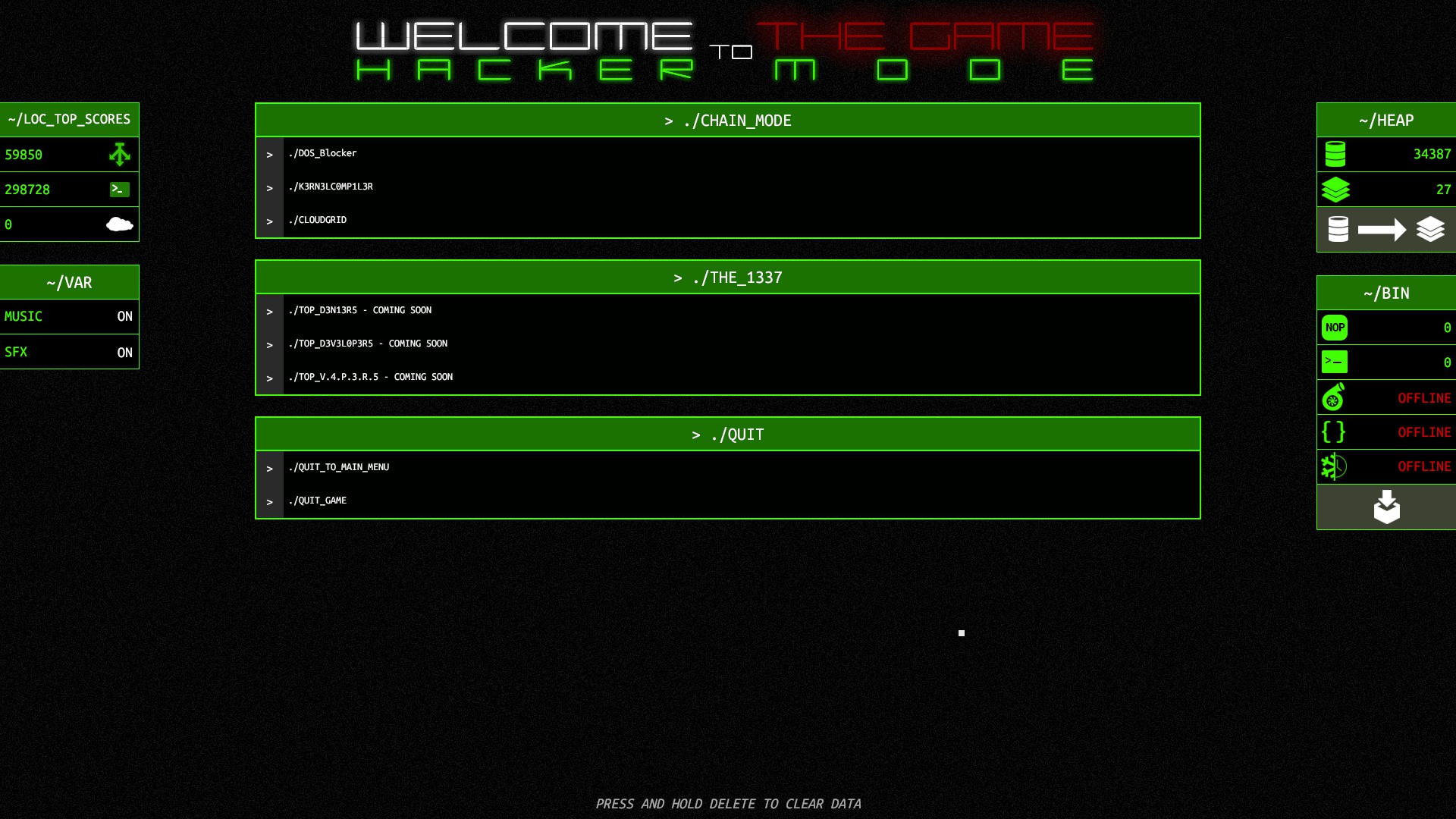Image resolution: width=1456 pixels, height=819 pixels.
Task: Click the arrow next to ./CLOUDGRID
Action: [x=269, y=221]
